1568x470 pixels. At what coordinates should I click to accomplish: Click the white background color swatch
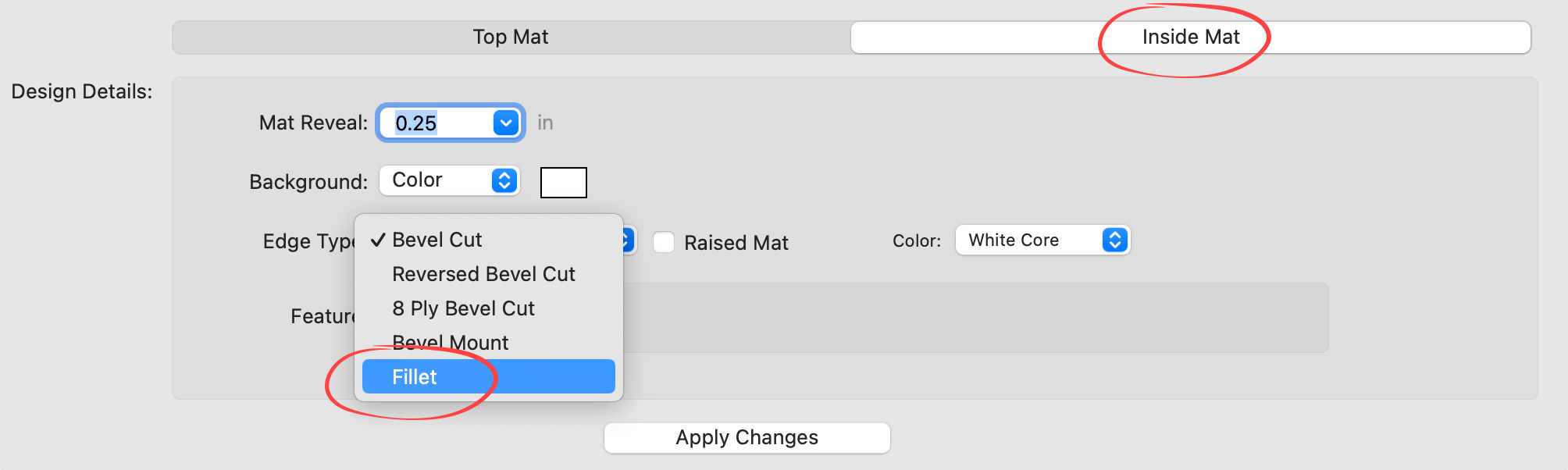563,183
